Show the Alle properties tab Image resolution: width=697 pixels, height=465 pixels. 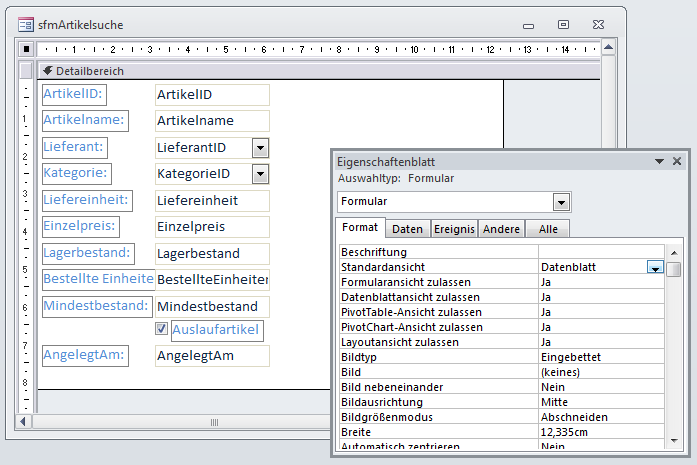[x=547, y=229]
